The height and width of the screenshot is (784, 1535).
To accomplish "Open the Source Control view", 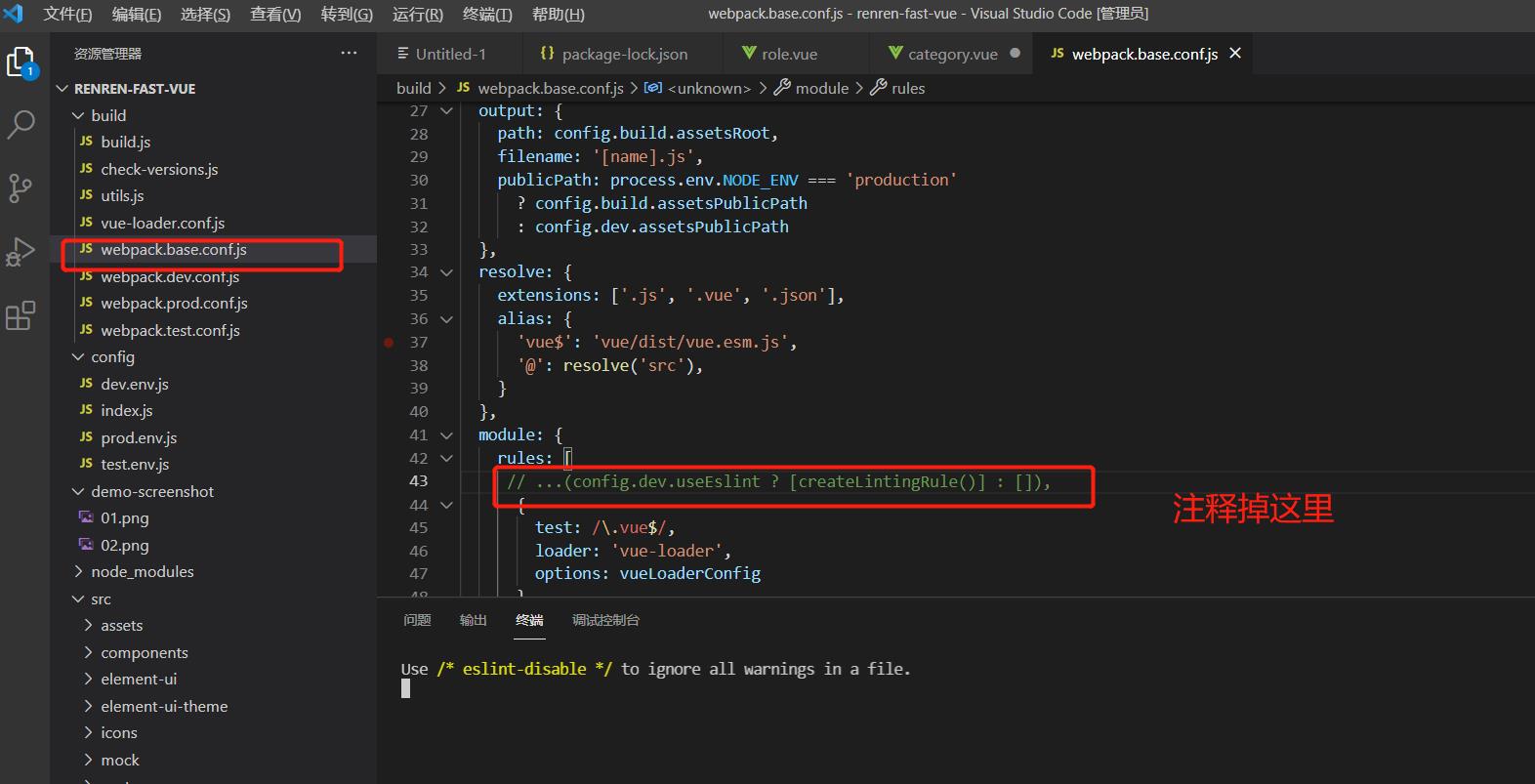I will tap(21, 187).
